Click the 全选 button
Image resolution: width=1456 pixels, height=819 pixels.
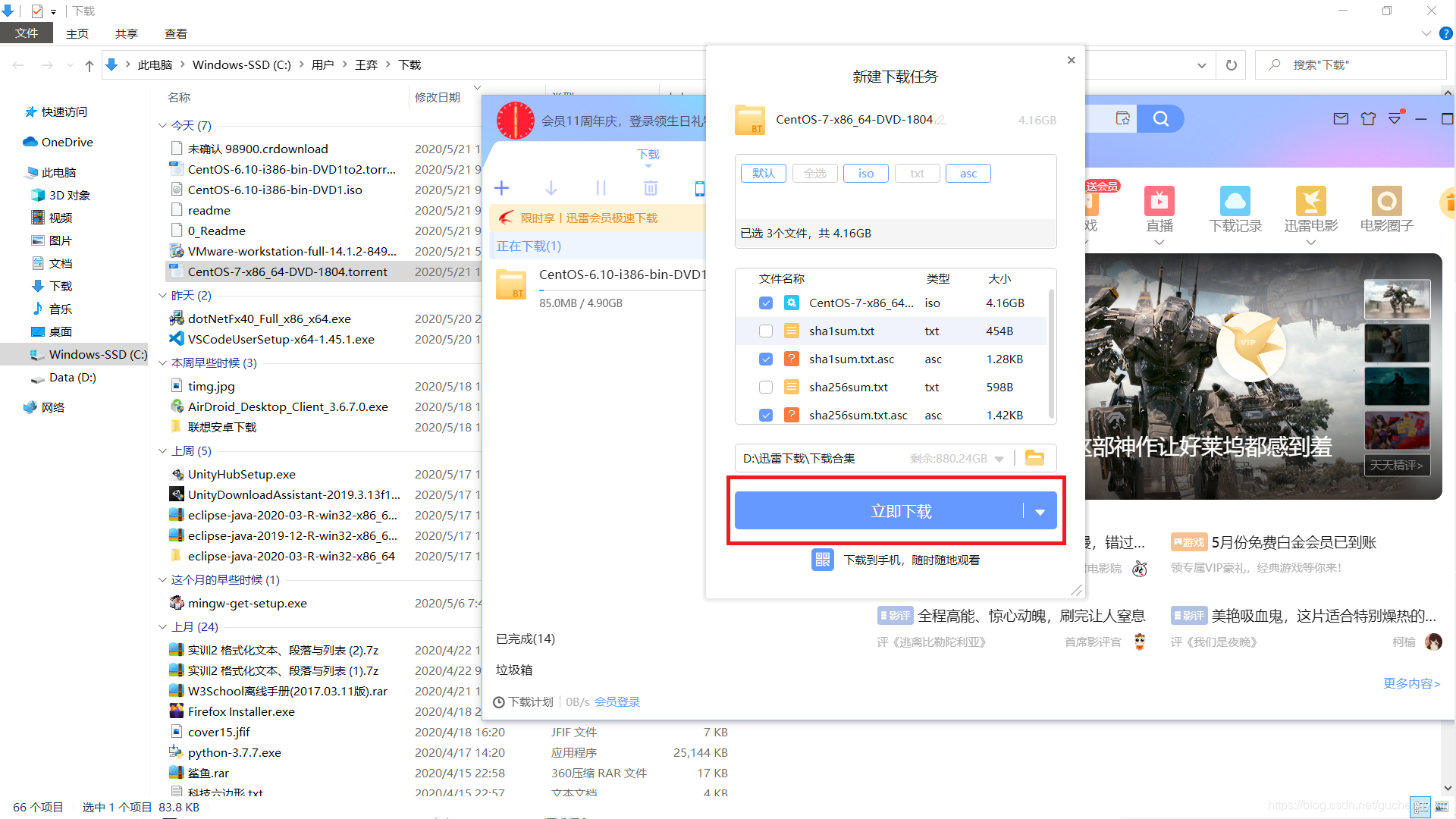[x=815, y=174]
